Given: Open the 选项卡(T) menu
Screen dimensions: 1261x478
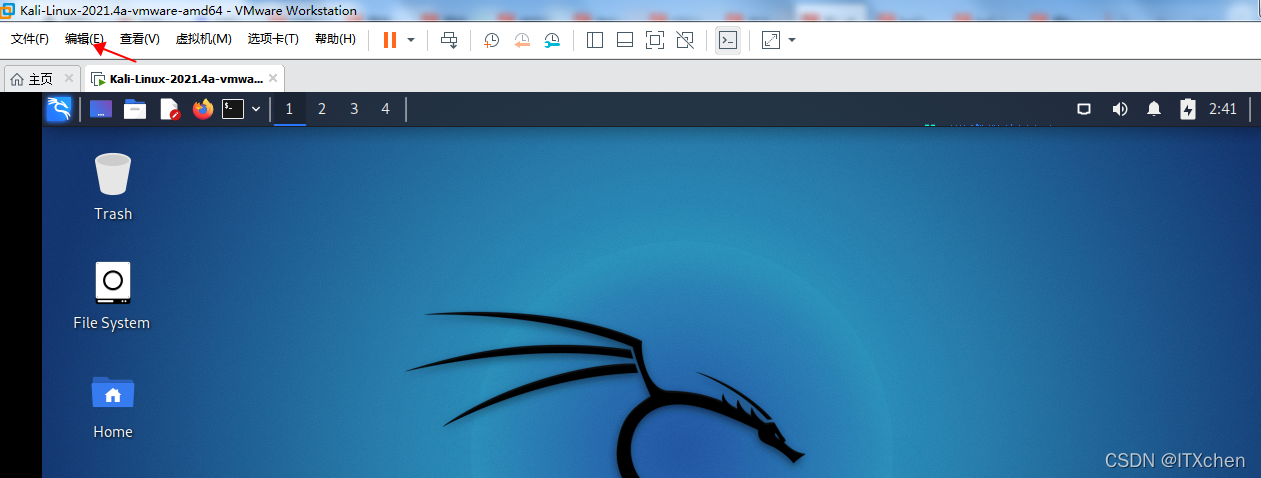Looking at the screenshot, I should click(x=273, y=39).
